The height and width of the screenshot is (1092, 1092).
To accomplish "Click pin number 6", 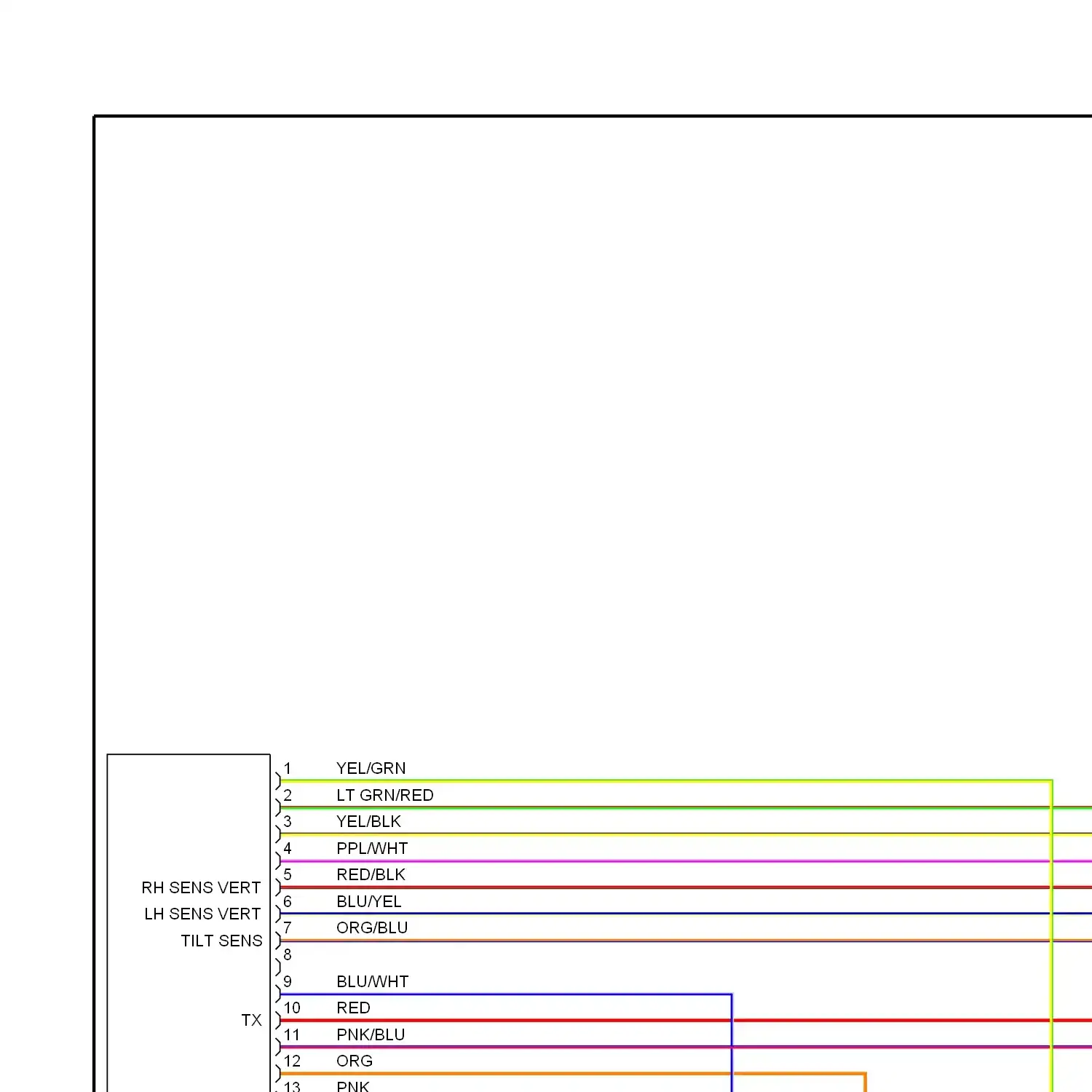I will (x=288, y=901).
